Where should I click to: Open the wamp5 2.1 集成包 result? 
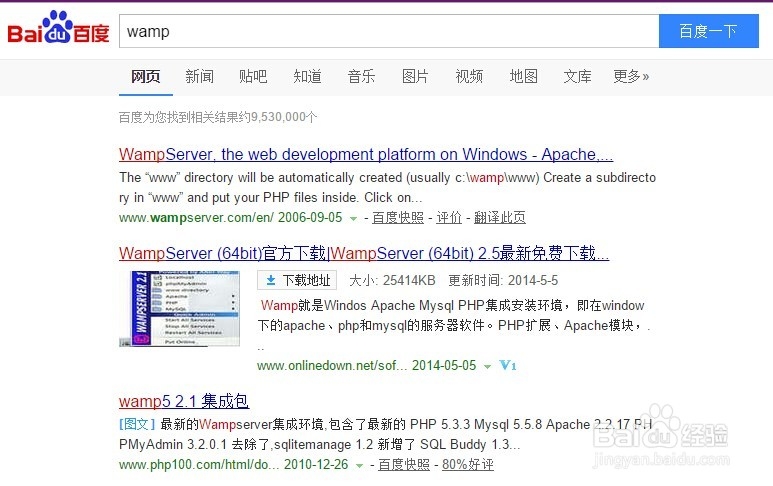[x=184, y=401]
